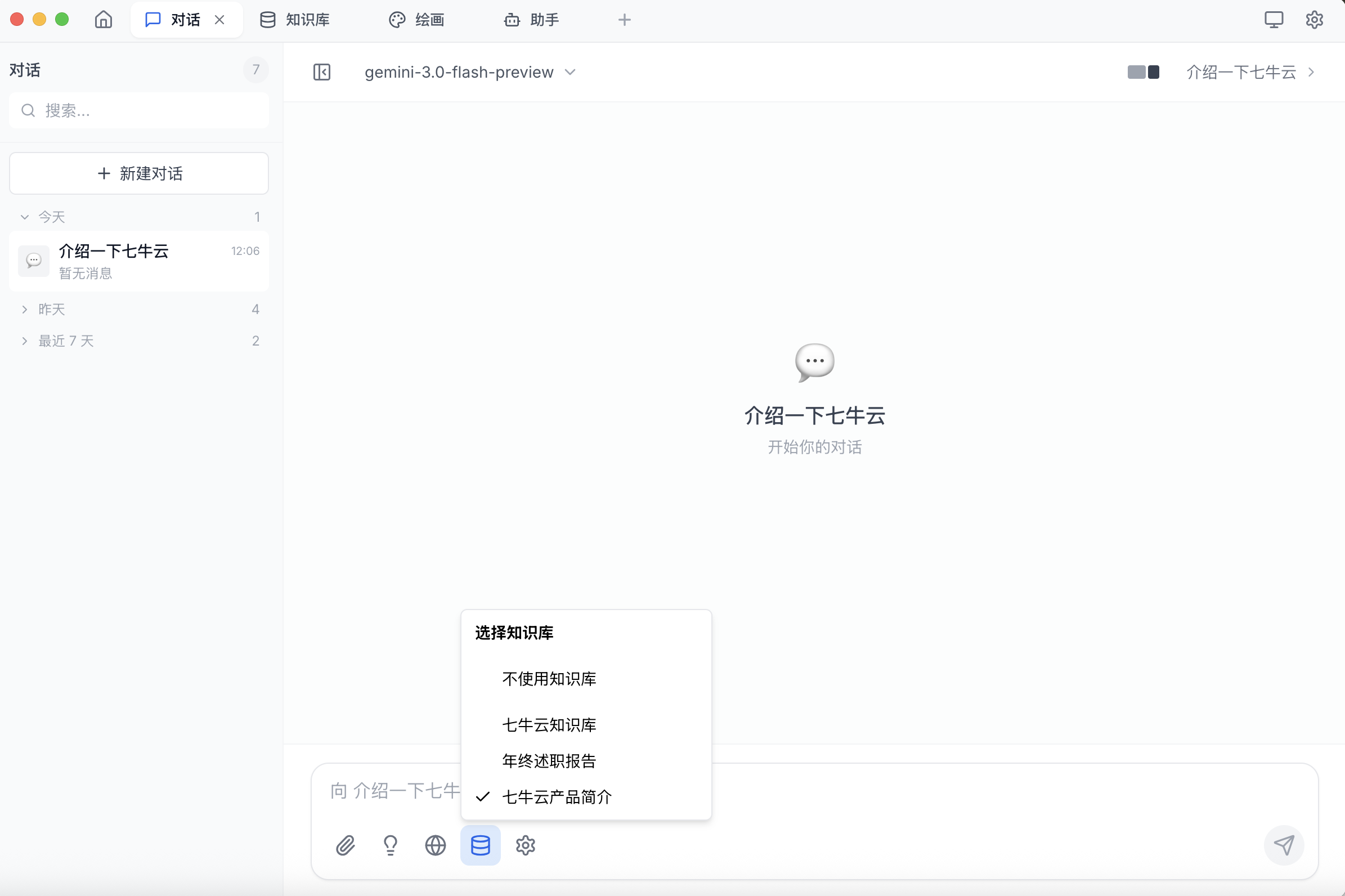Open application settings gear at top right

(x=1315, y=19)
